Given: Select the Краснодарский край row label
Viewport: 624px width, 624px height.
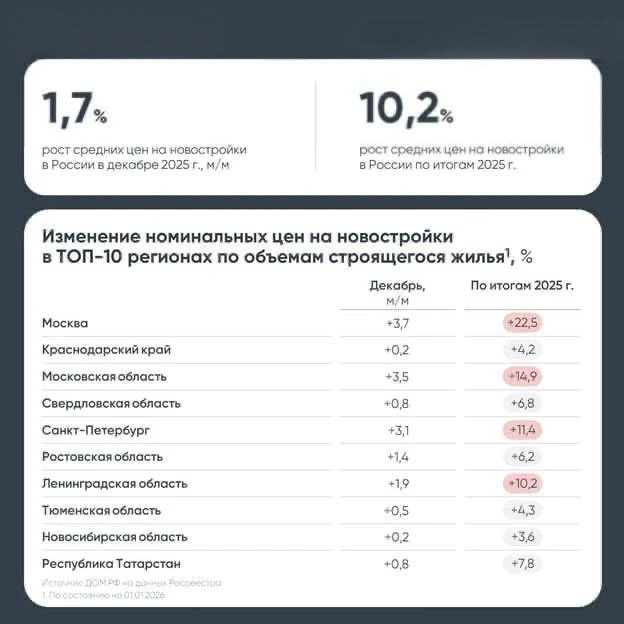Looking at the screenshot, I should 106,350.
